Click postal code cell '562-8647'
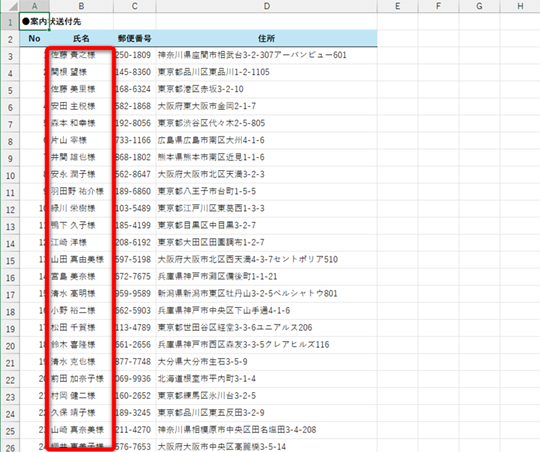The height and width of the screenshot is (452, 540). tap(135, 175)
